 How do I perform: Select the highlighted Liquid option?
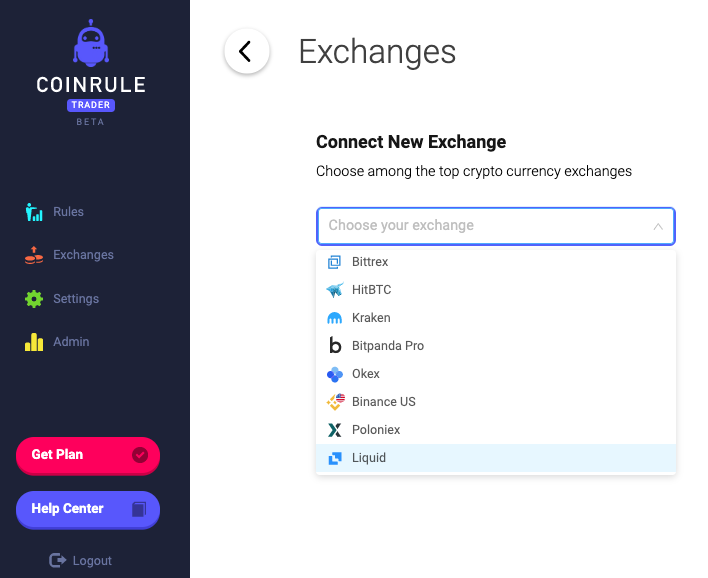pos(496,458)
